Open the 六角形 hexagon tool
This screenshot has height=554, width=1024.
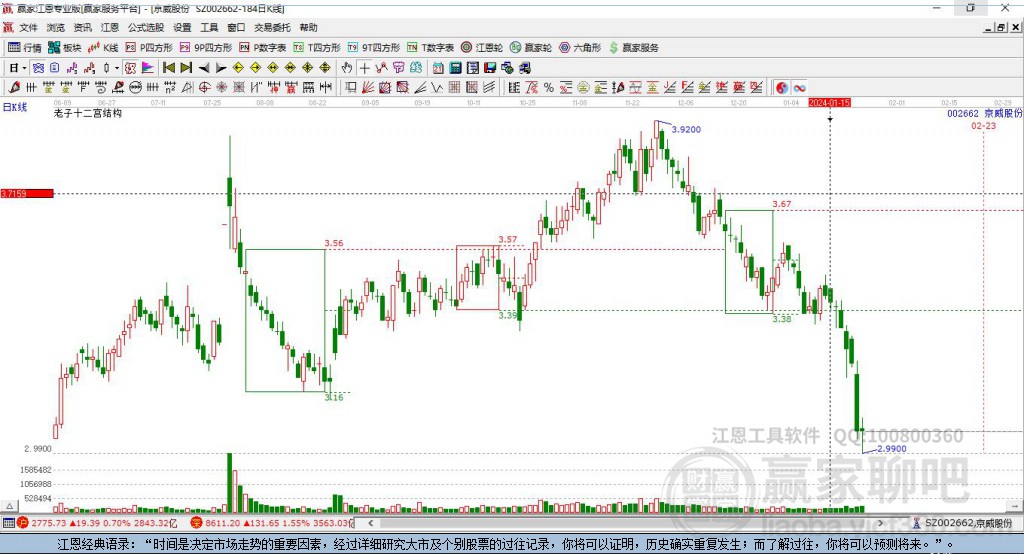580,48
